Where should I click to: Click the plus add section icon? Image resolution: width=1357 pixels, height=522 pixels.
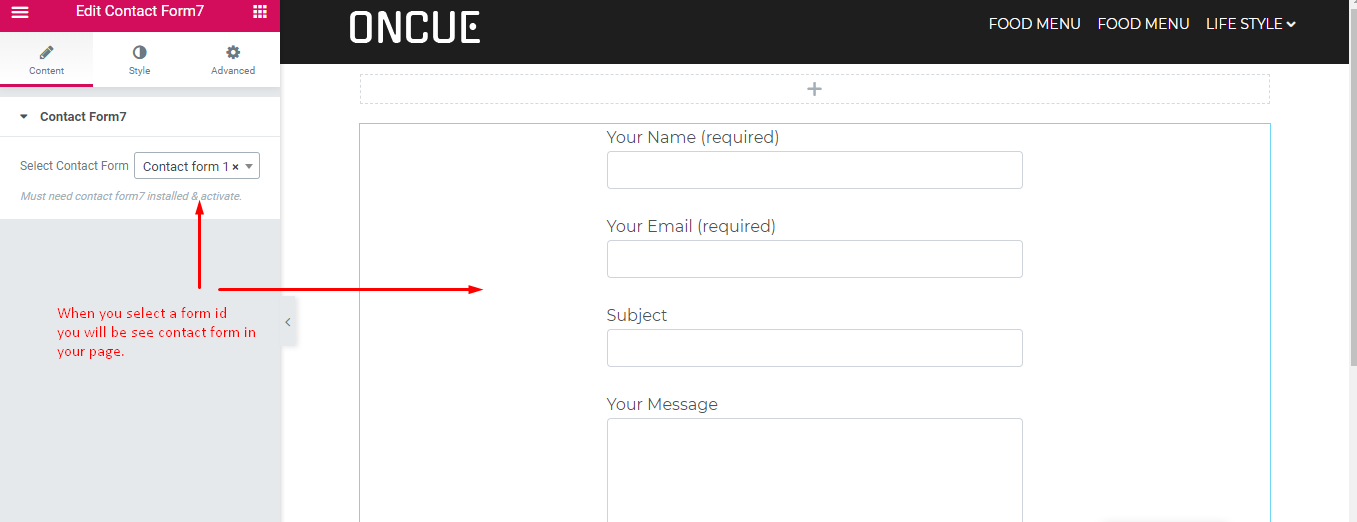click(814, 89)
